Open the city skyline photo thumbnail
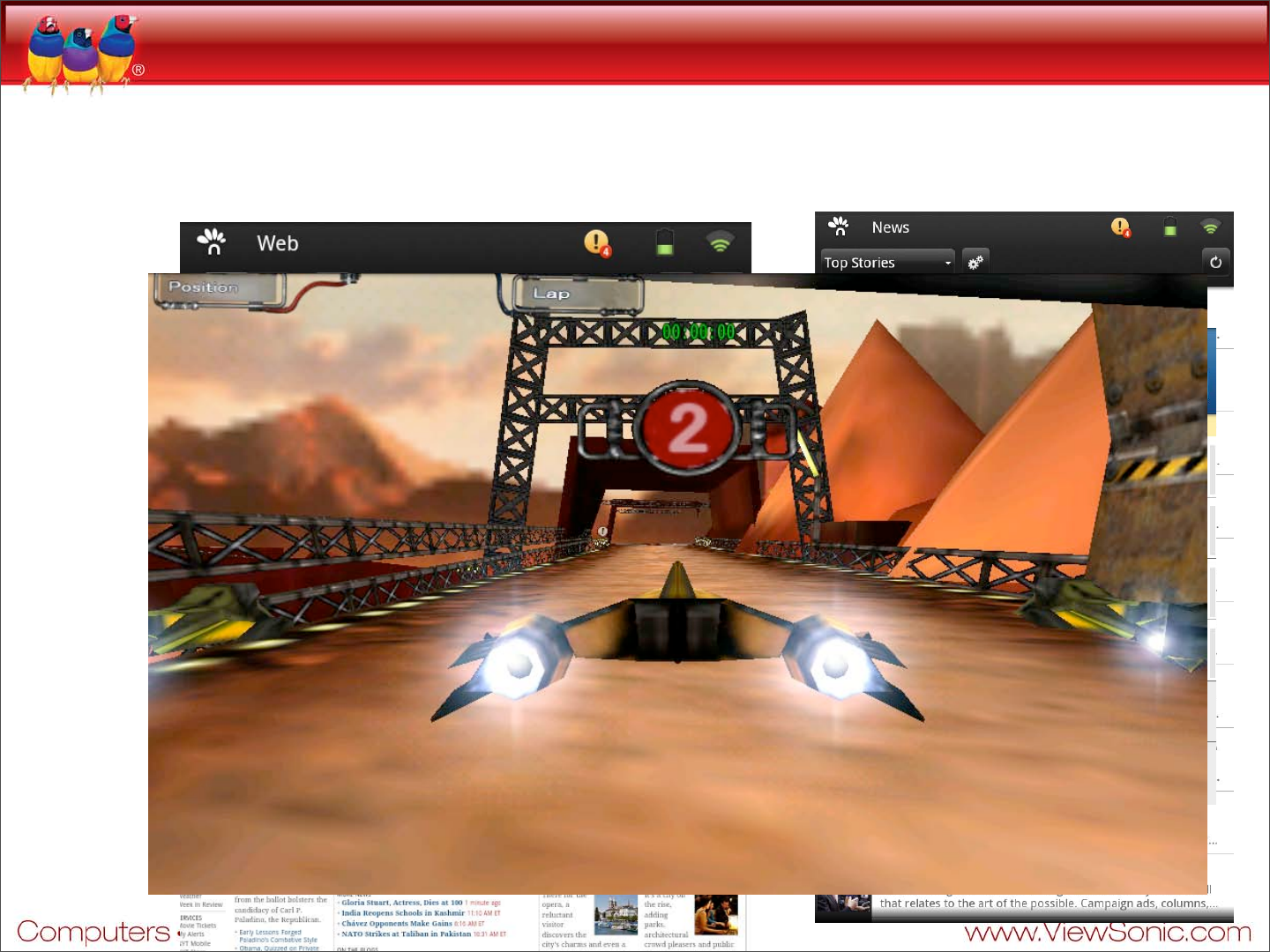Image resolution: width=1270 pixels, height=952 pixels. [x=616, y=916]
